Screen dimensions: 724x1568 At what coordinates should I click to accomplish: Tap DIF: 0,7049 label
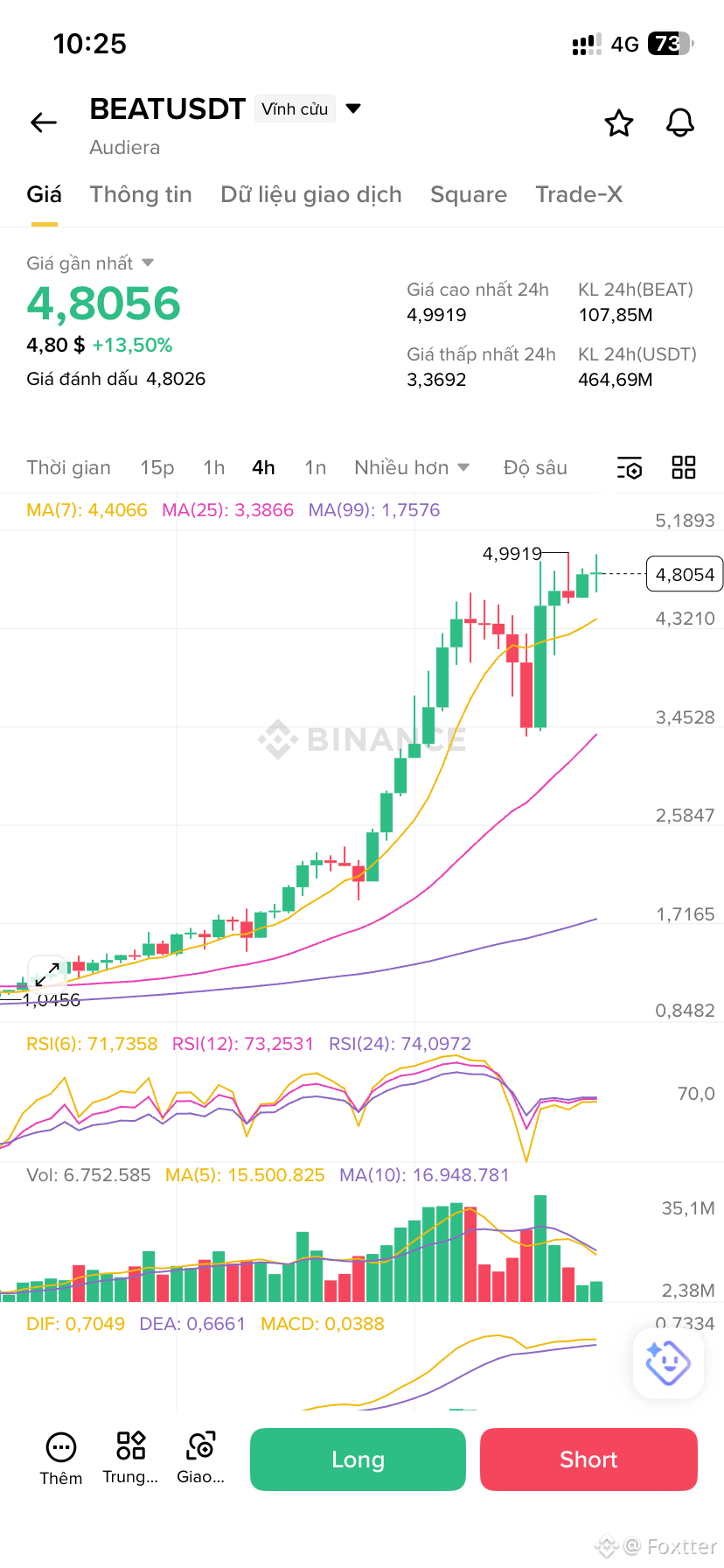(75, 1324)
